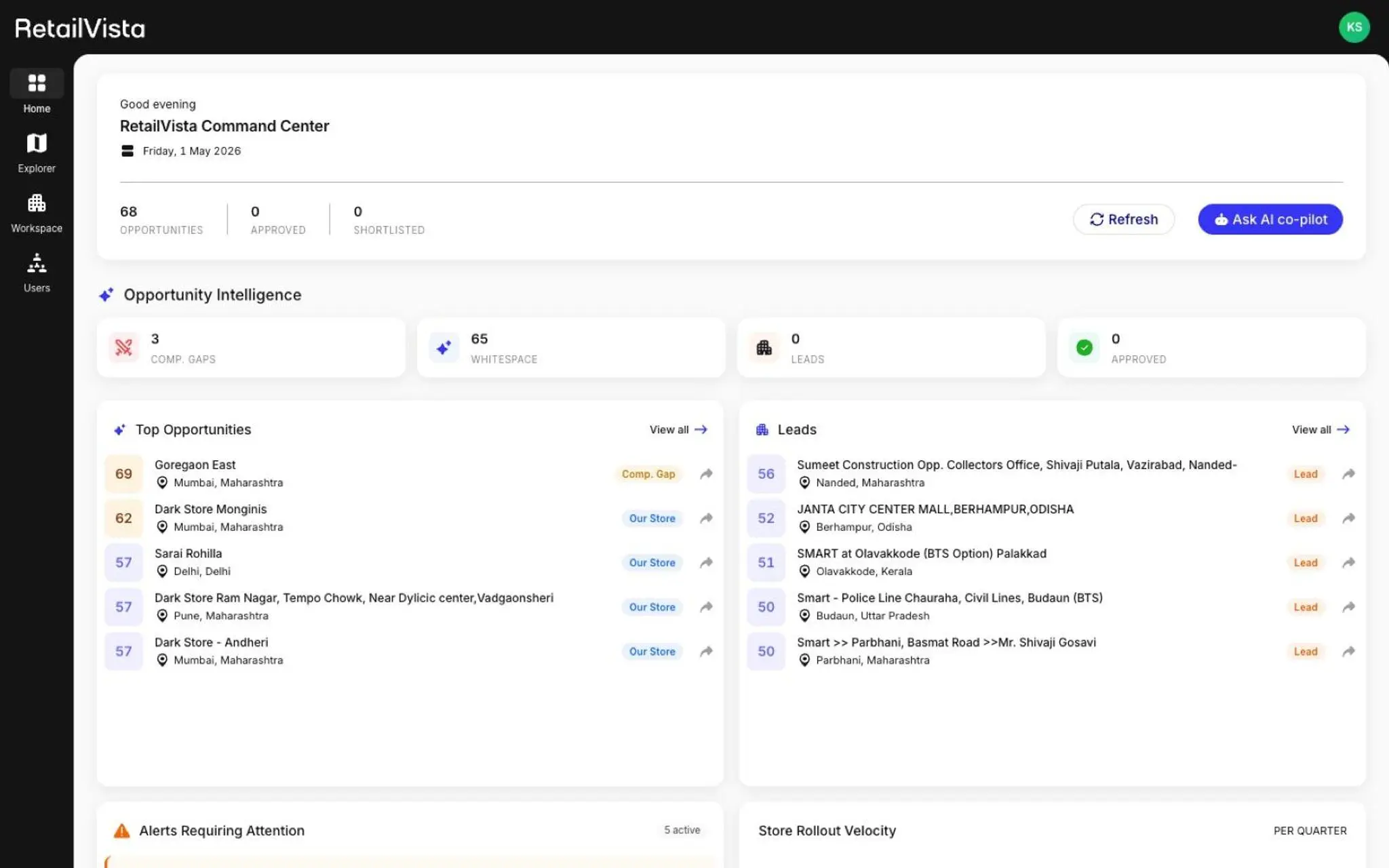The height and width of the screenshot is (868, 1389).
Task: Click the Nanded, Maharashtra location pin
Action: point(804,482)
